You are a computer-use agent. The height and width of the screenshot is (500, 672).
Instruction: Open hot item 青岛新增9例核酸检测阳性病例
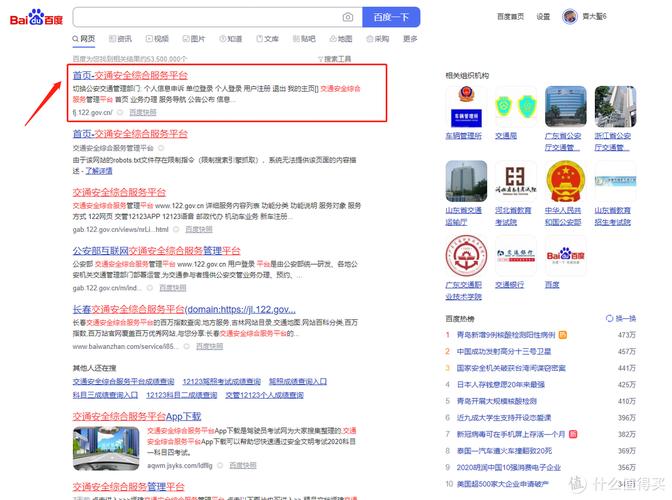[x=506, y=335]
